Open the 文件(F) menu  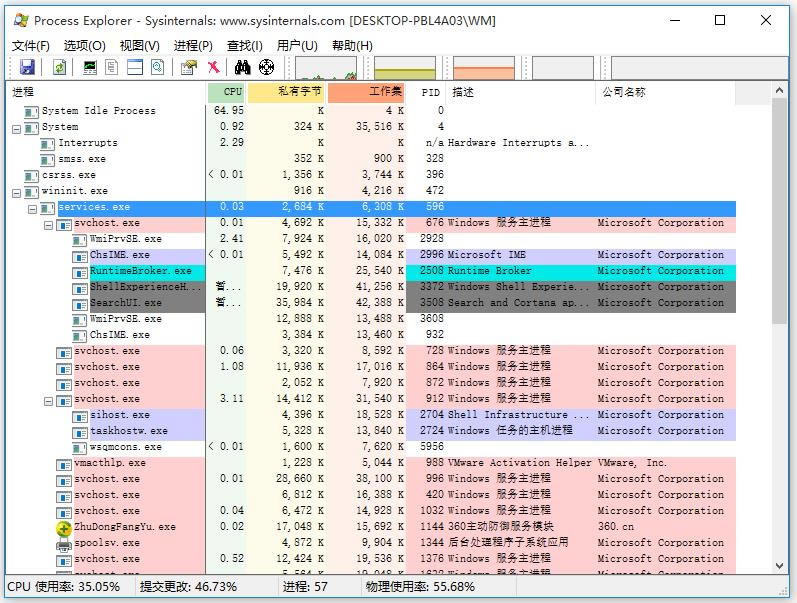30,46
